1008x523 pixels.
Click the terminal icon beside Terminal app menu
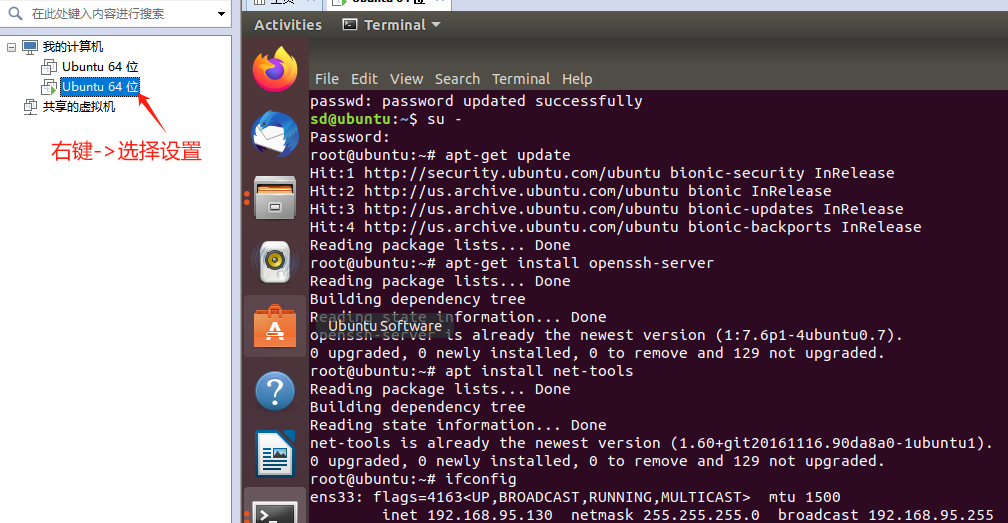click(x=350, y=24)
